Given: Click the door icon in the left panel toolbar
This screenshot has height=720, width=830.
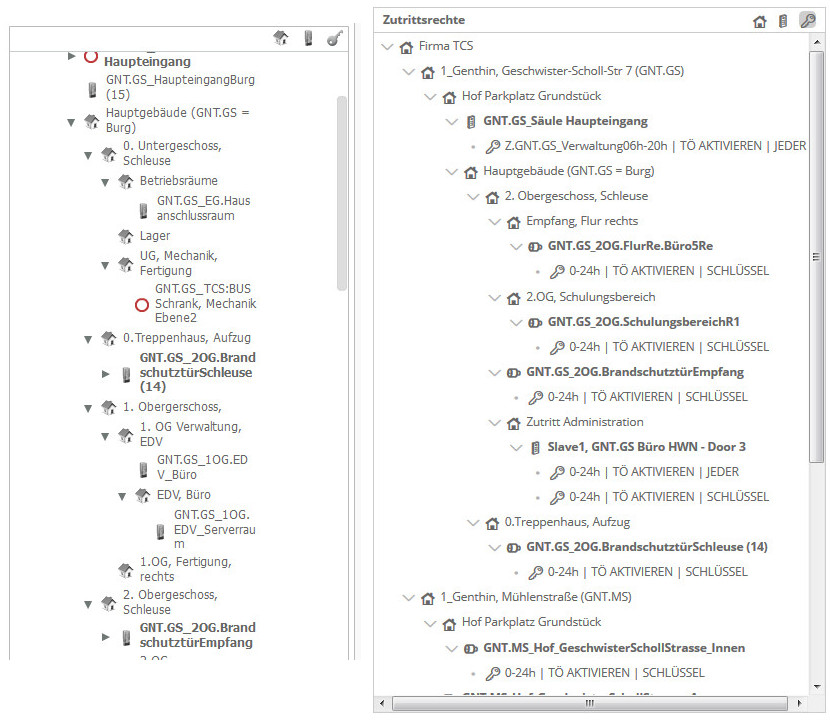Looking at the screenshot, I should click(x=308, y=38).
